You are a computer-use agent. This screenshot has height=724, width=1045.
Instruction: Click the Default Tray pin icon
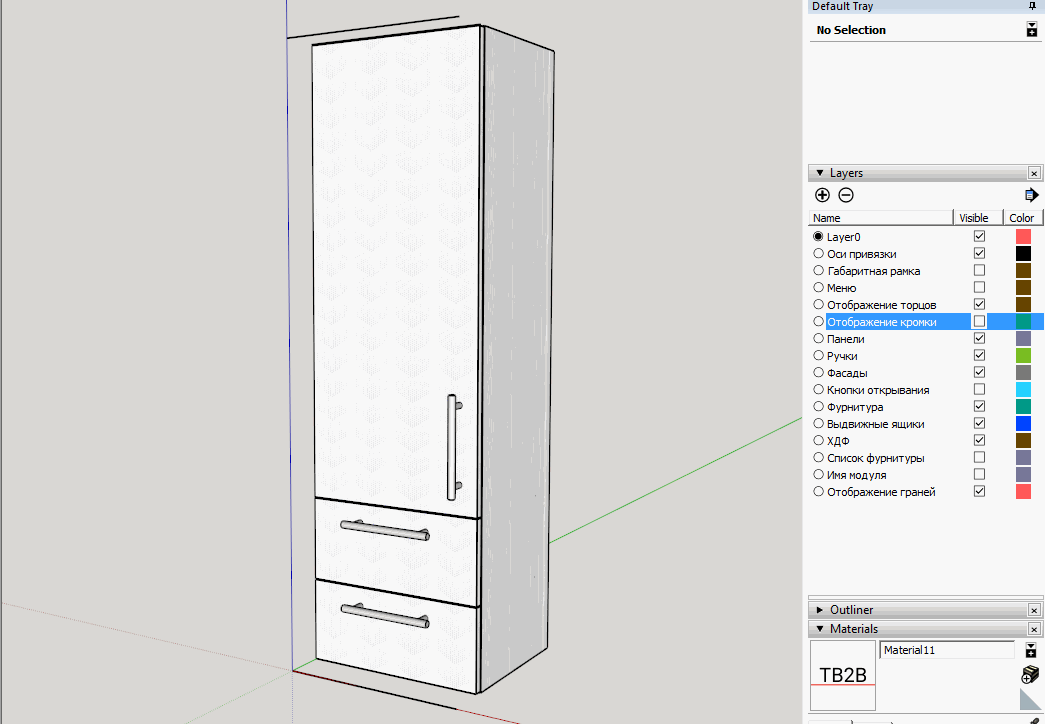[1032, 6]
